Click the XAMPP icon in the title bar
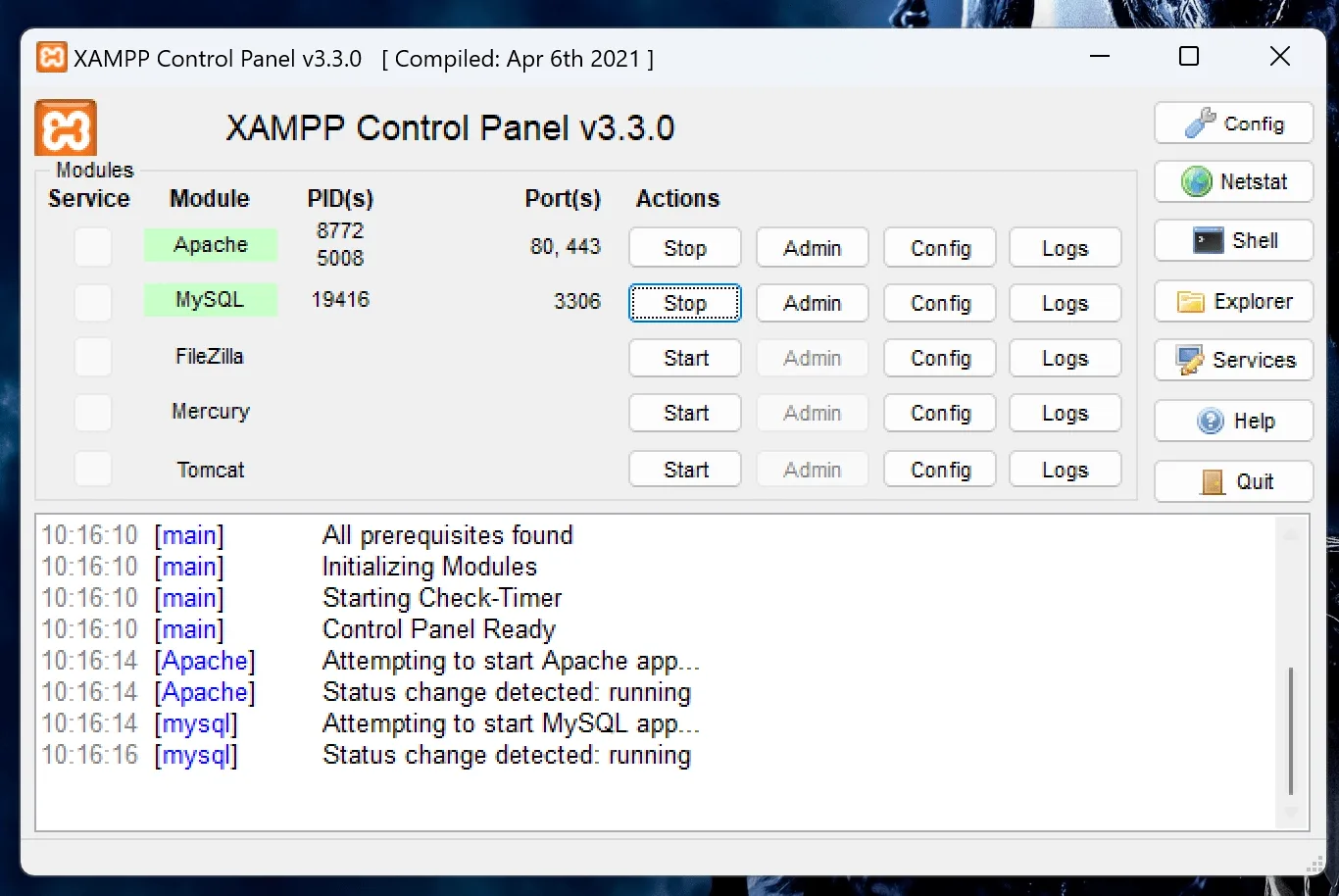The image size is (1339, 896). coord(52,58)
